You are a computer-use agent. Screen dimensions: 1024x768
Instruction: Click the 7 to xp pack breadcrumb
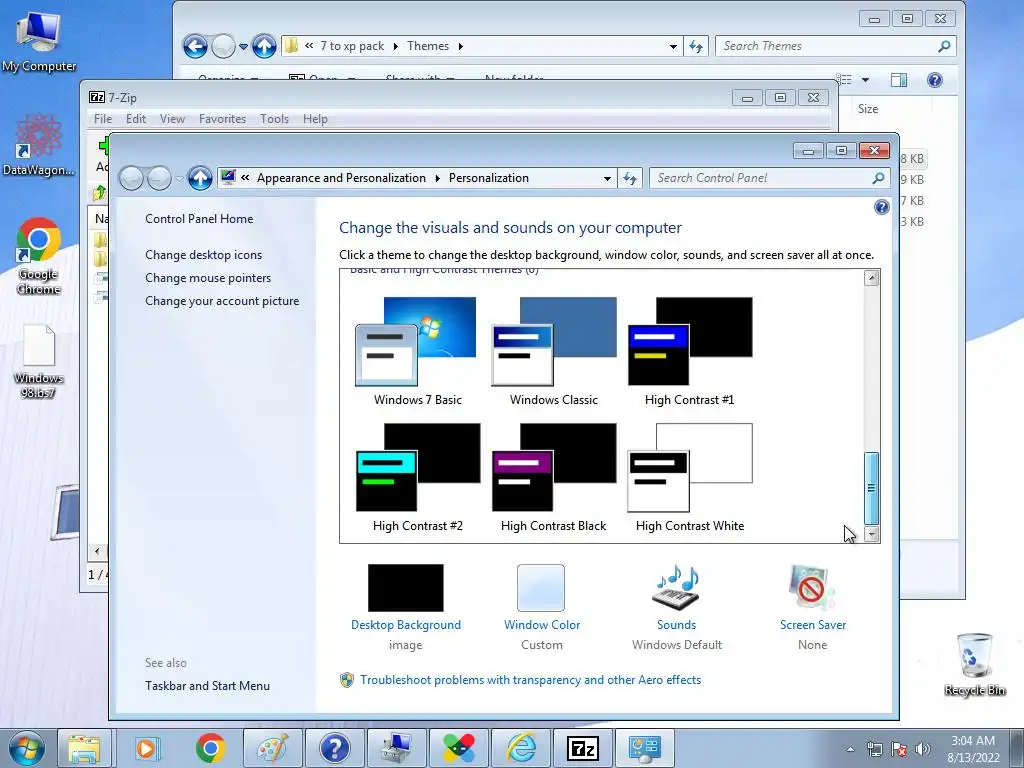coord(352,46)
